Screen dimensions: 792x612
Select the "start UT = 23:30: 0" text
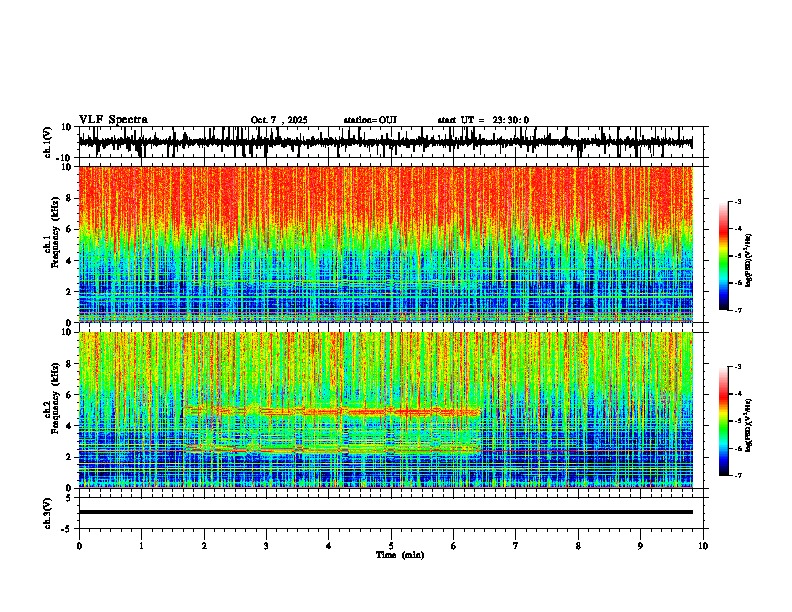483,120
